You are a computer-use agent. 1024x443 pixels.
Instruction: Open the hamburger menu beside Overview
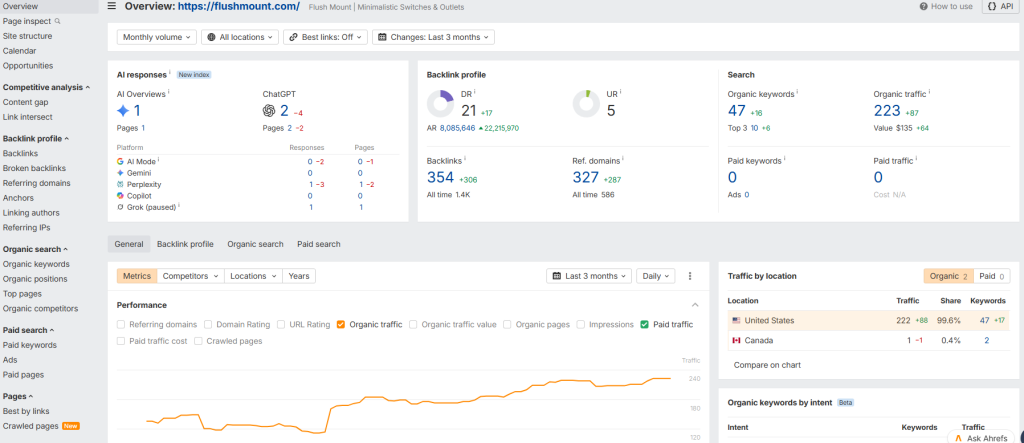[x=112, y=6]
